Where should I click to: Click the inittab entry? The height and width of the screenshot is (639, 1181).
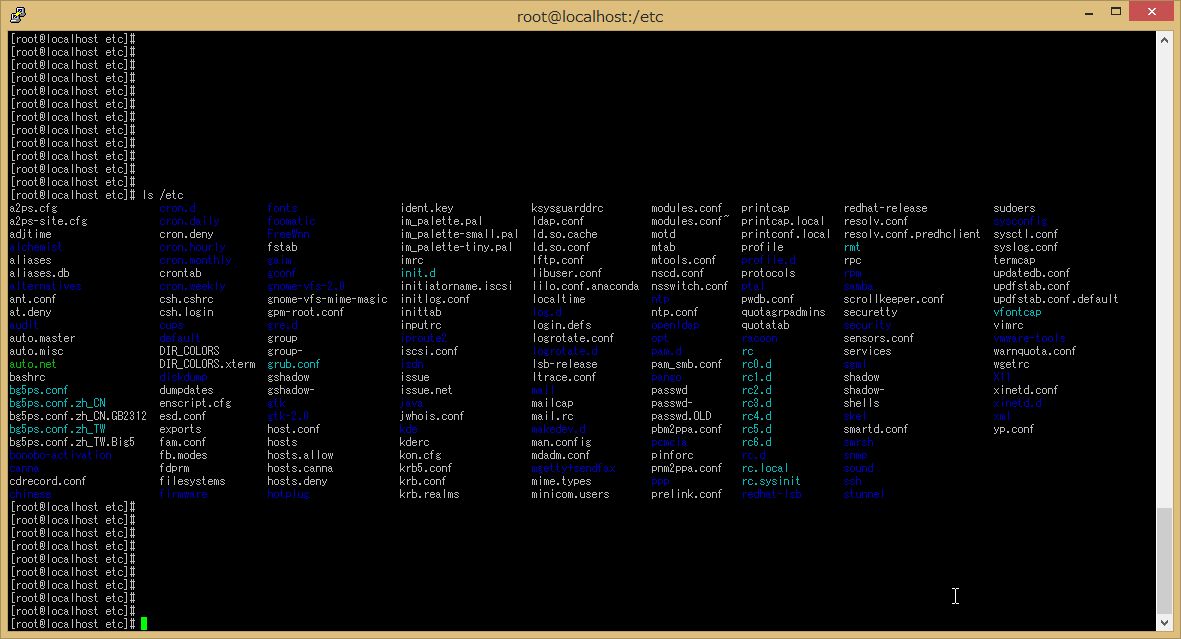[x=420, y=312]
